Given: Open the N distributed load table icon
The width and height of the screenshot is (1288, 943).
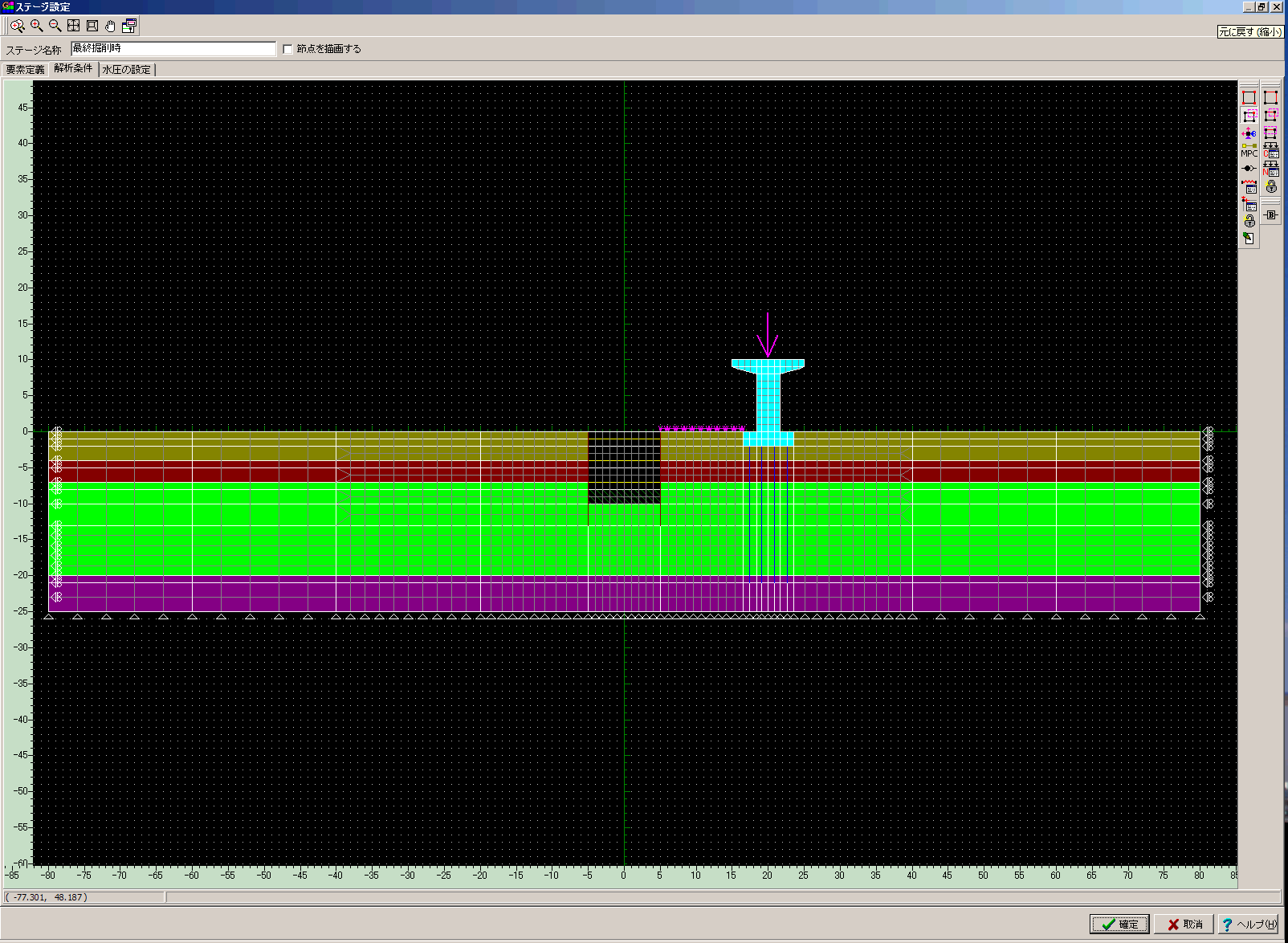Looking at the screenshot, I should (1270, 169).
